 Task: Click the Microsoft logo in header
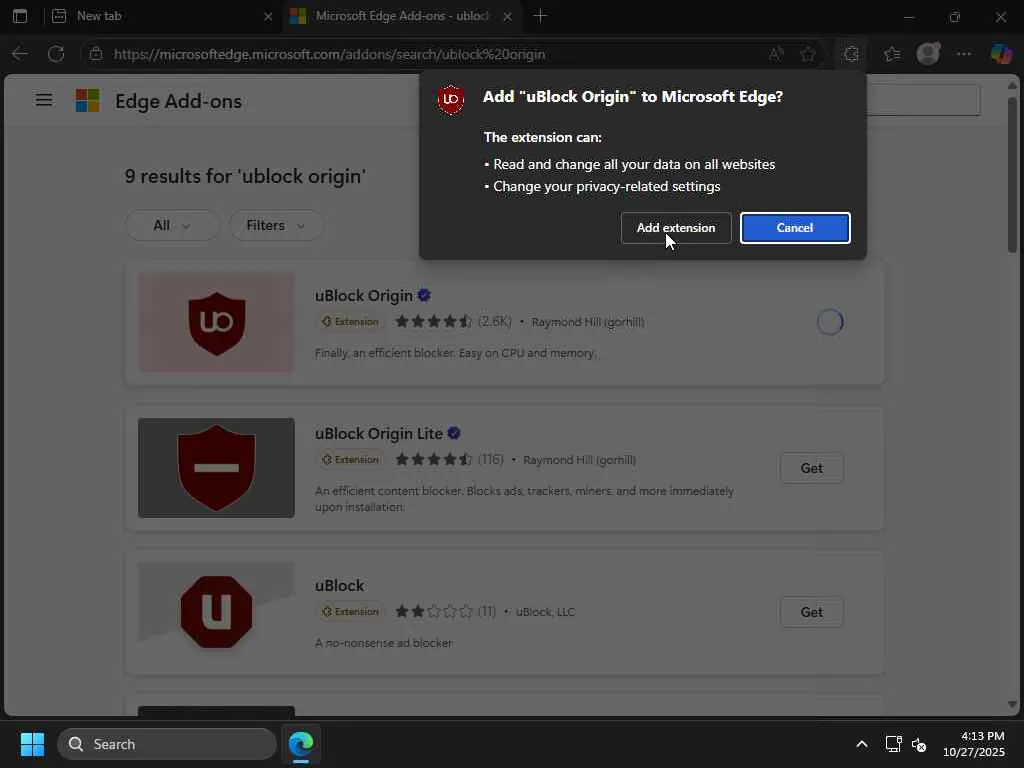(88, 101)
